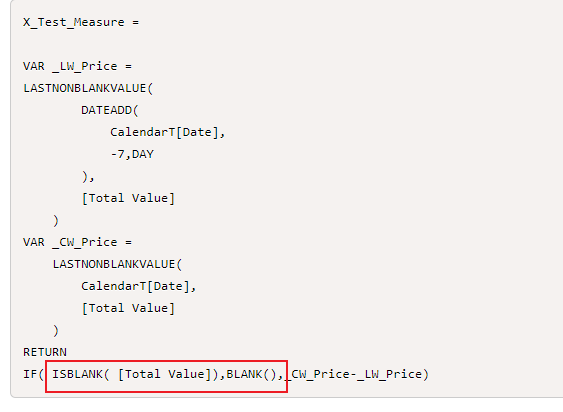The image size is (563, 412).
Task: Click 'ISBLANK( [Total Value])' in the IF statement
Action: click(x=135, y=374)
